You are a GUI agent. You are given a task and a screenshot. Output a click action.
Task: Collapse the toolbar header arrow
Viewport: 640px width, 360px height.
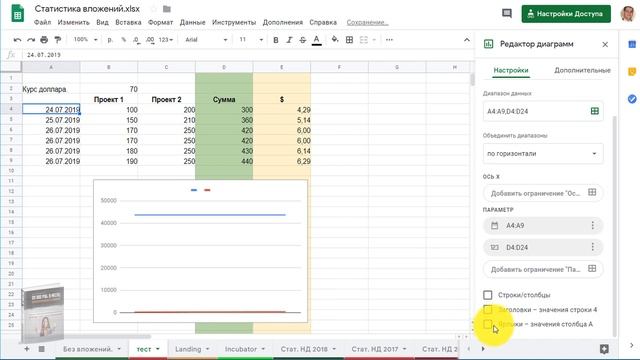[467, 40]
